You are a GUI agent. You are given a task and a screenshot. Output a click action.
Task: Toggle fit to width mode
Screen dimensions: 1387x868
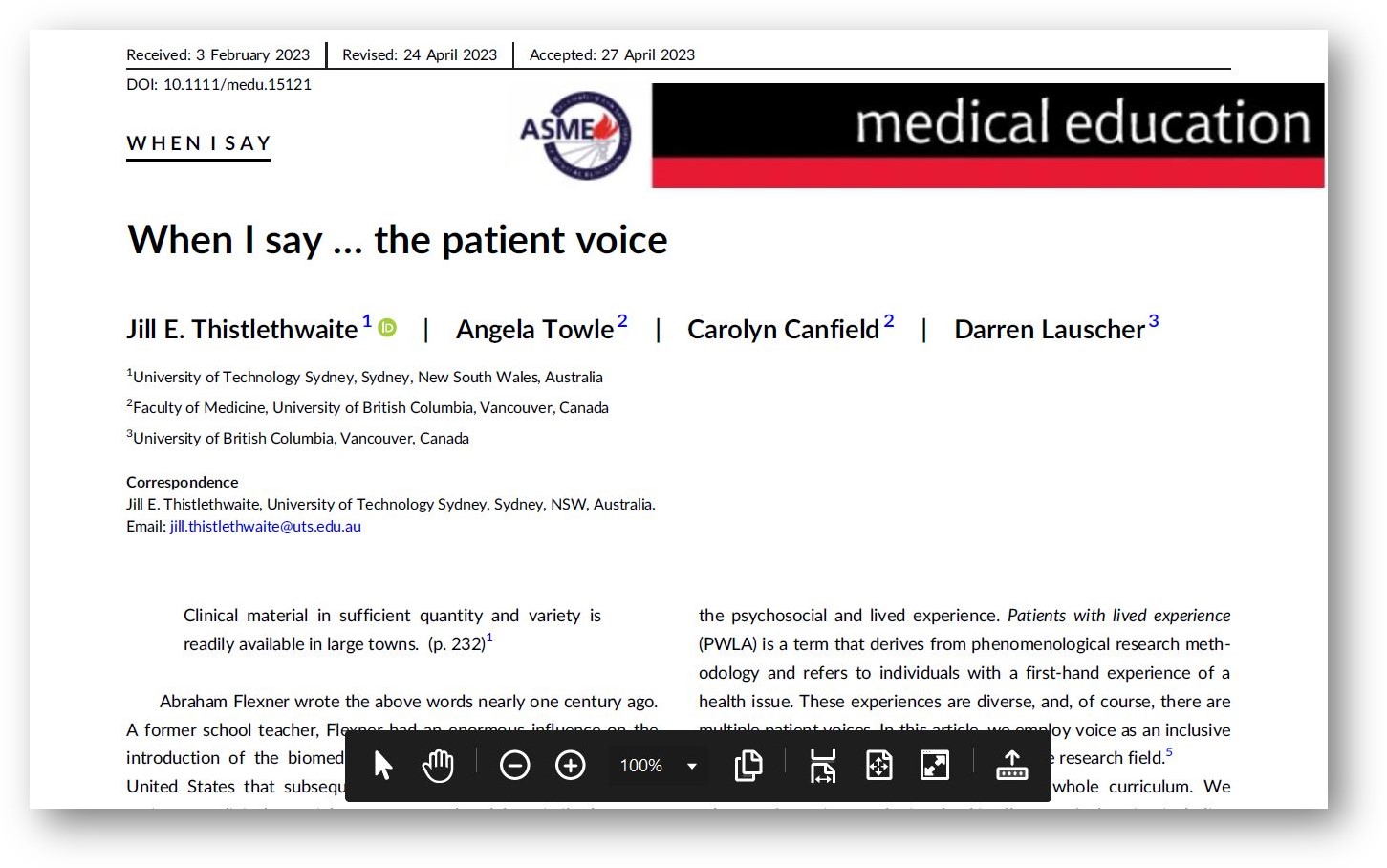(x=822, y=766)
